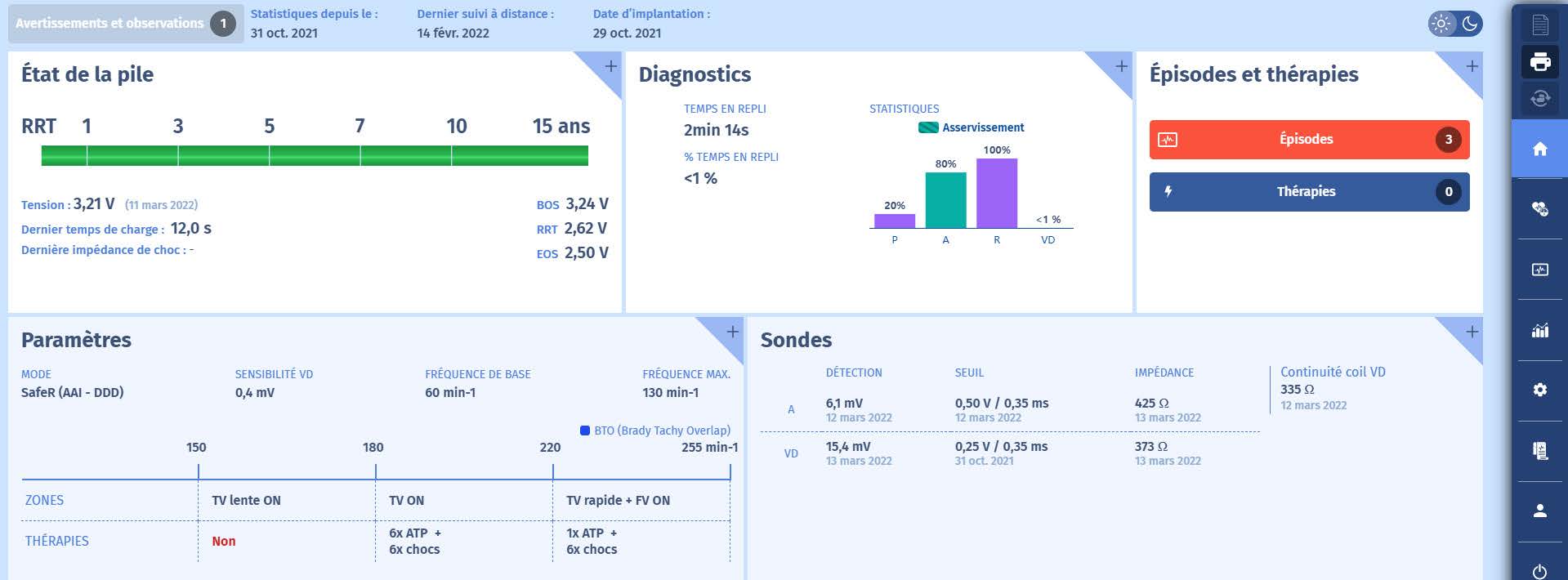
Task: Expand the État de la pile panel
Action: click(x=610, y=66)
